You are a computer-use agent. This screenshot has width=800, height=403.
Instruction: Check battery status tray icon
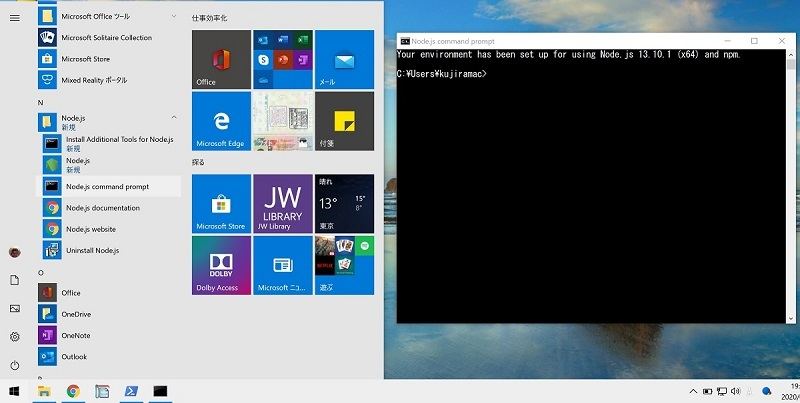(x=707, y=392)
